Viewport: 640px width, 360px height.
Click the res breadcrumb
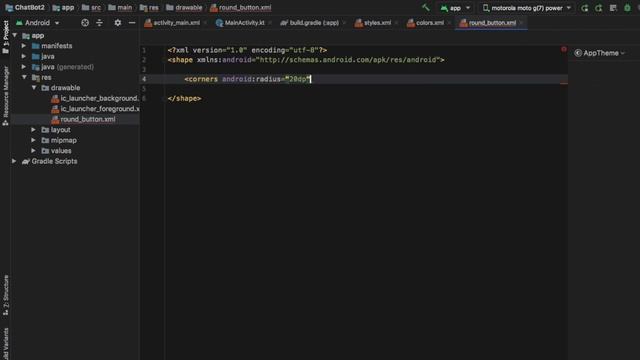click(149, 7)
